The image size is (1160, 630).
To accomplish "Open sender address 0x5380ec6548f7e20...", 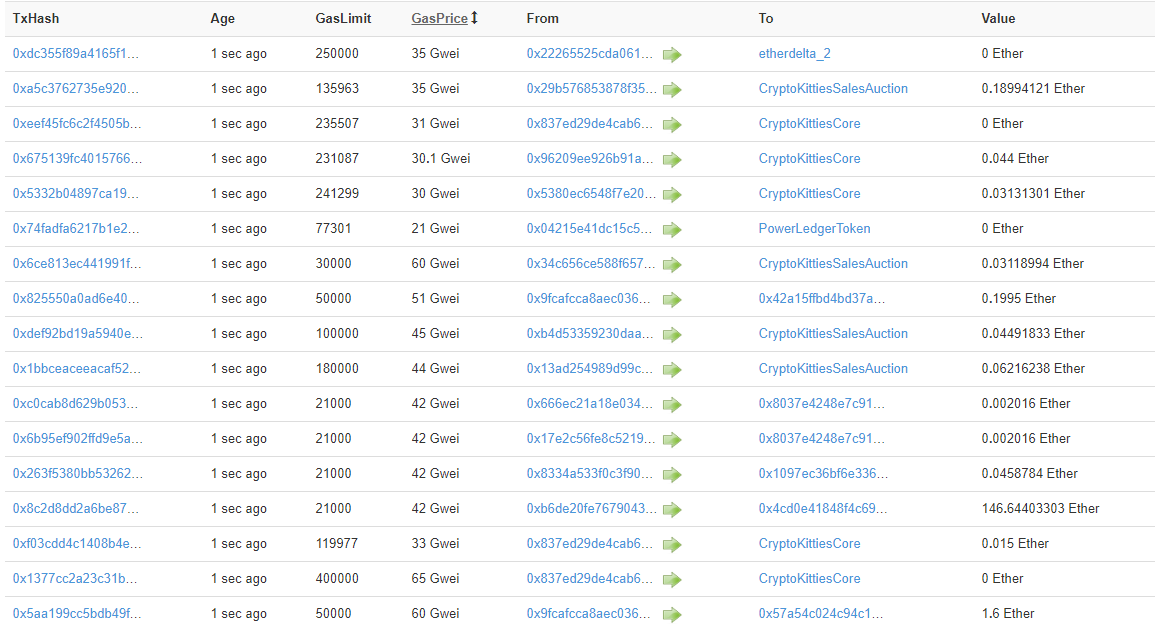I will (x=591, y=193).
